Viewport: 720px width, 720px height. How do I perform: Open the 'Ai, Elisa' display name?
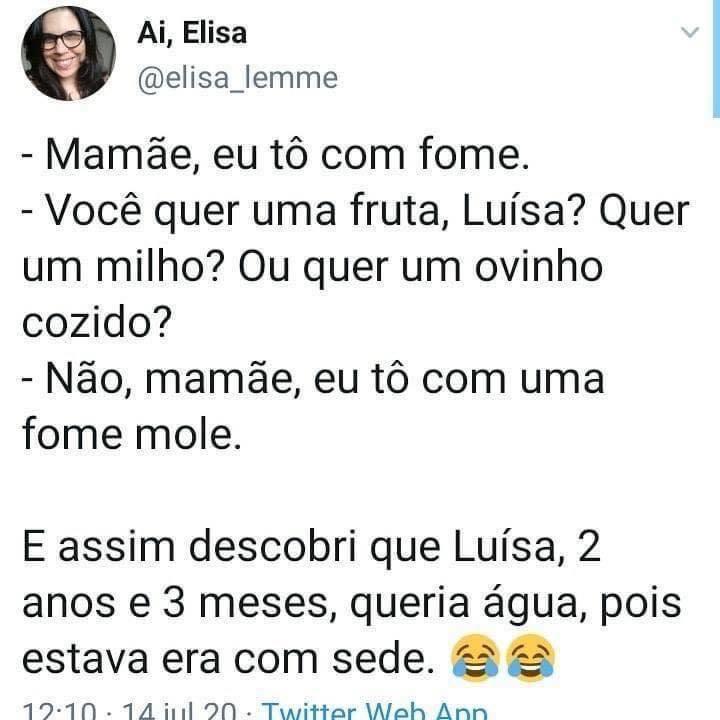pos(192,33)
